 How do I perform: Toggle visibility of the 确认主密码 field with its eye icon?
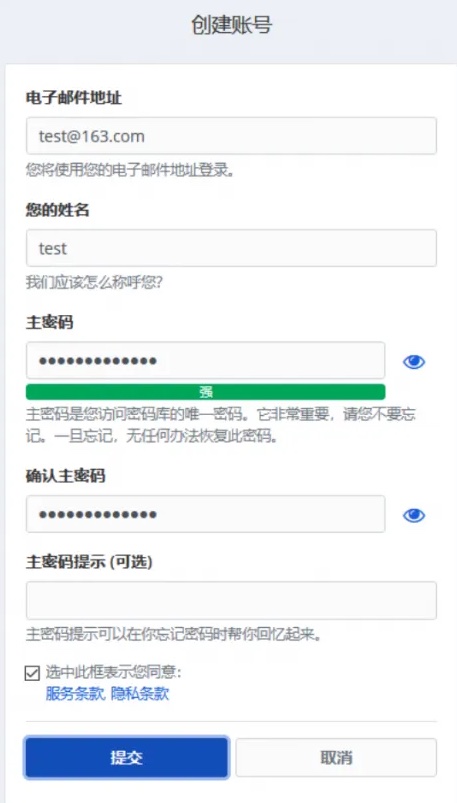(x=413, y=515)
